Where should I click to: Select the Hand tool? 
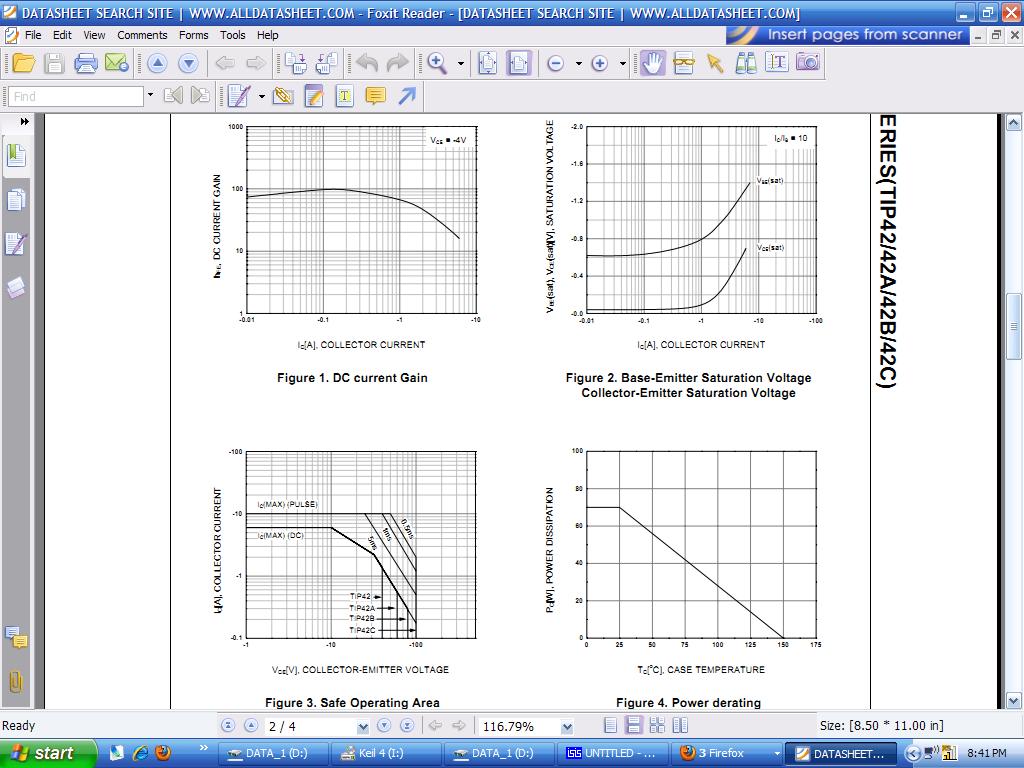(652, 63)
